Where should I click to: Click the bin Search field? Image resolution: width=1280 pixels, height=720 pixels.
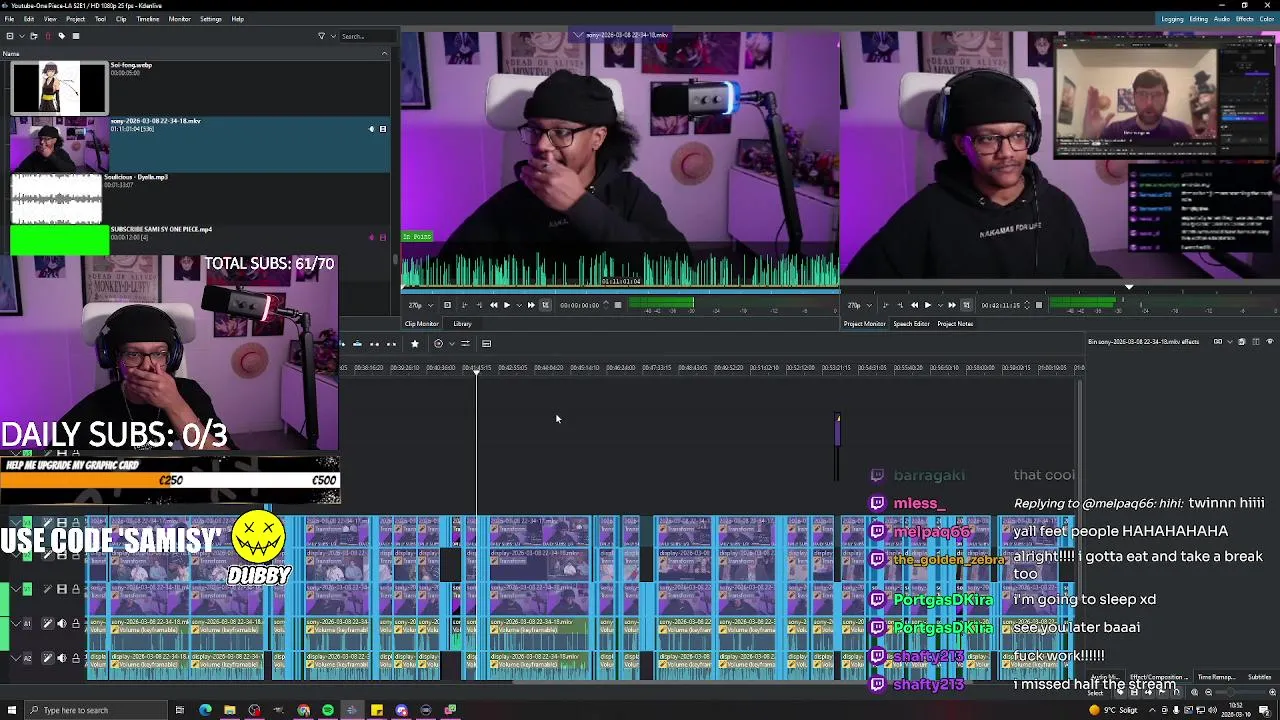pos(367,36)
